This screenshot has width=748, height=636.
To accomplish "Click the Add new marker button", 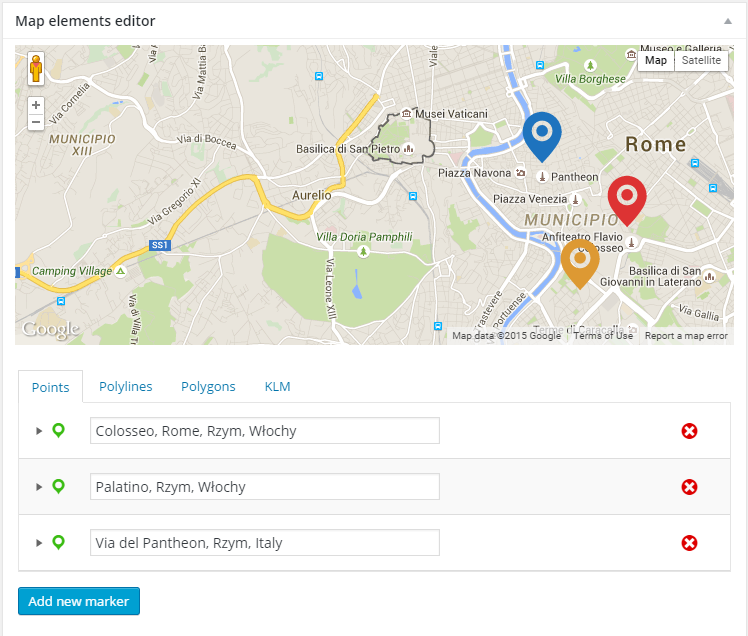I will 79,601.
